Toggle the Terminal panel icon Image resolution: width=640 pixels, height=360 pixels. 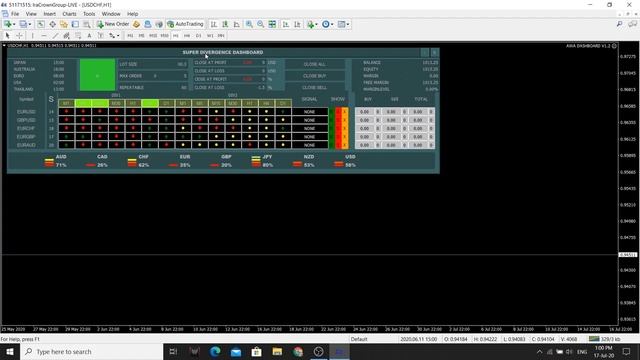click(75, 24)
